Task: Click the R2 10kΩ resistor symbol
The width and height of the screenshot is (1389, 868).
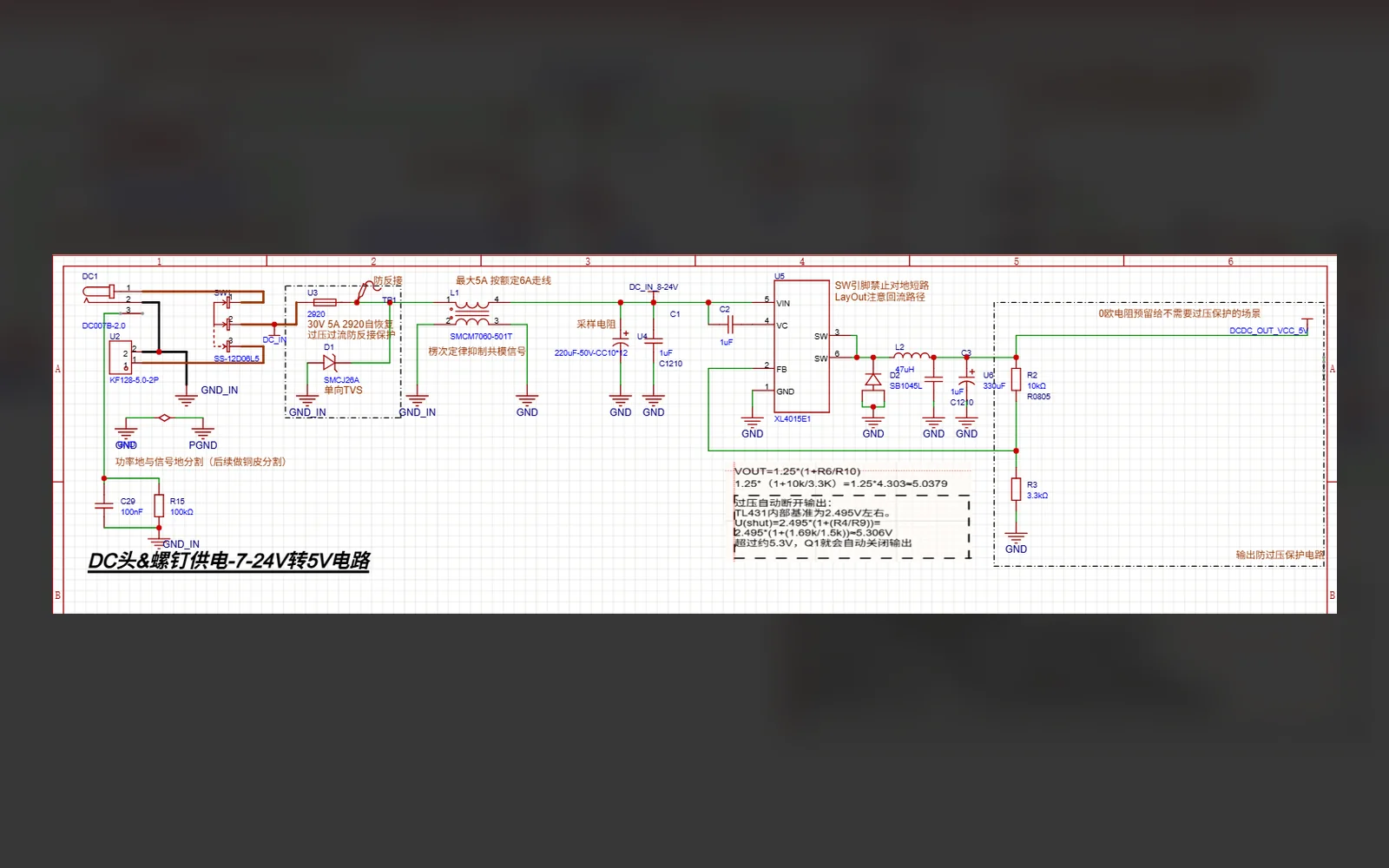Action: (x=1016, y=379)
